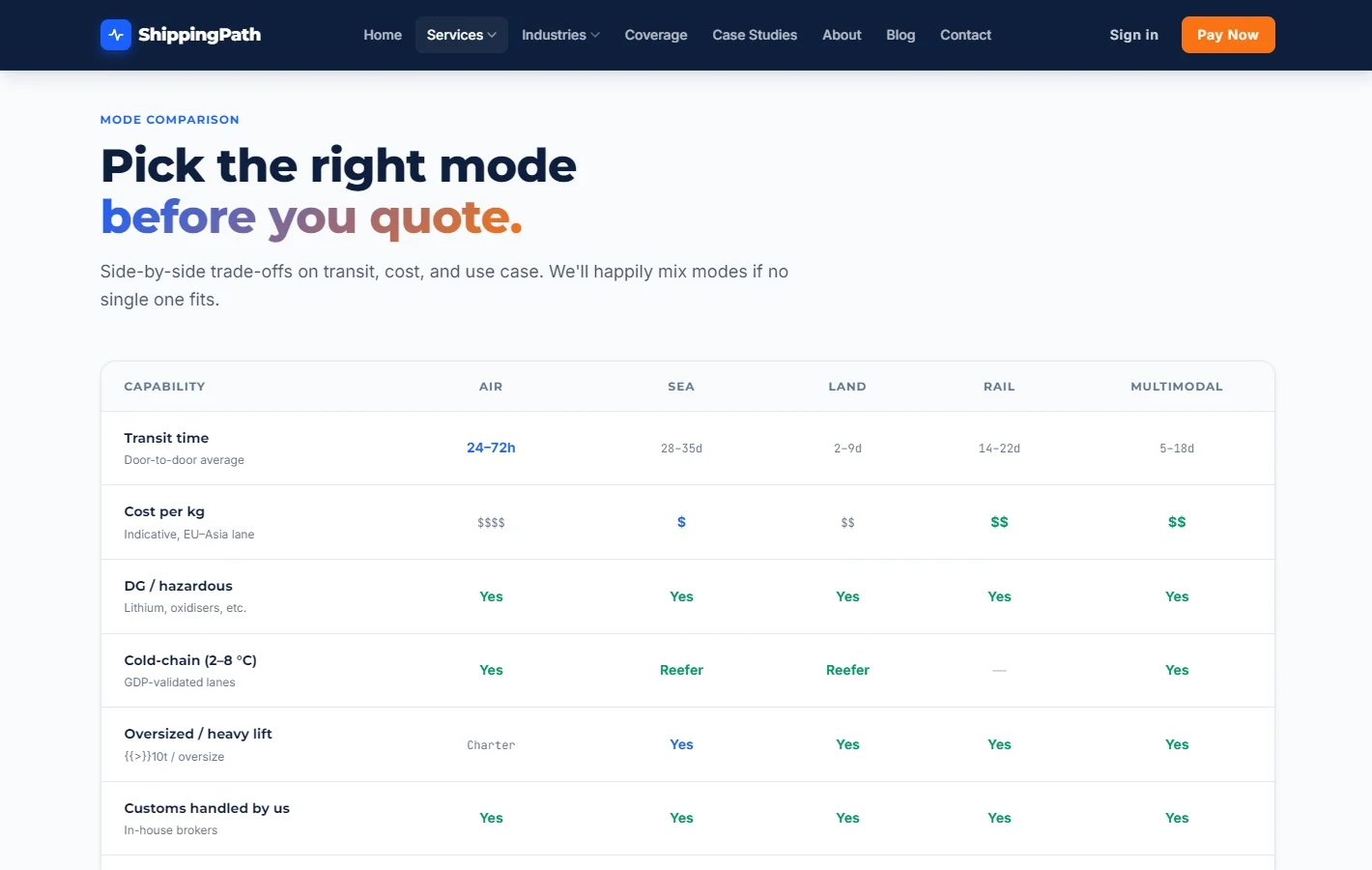The width and height of the screenshot is (1372, 870).
Task: Click Yes for Customs under Land
Action: point(847,818)
